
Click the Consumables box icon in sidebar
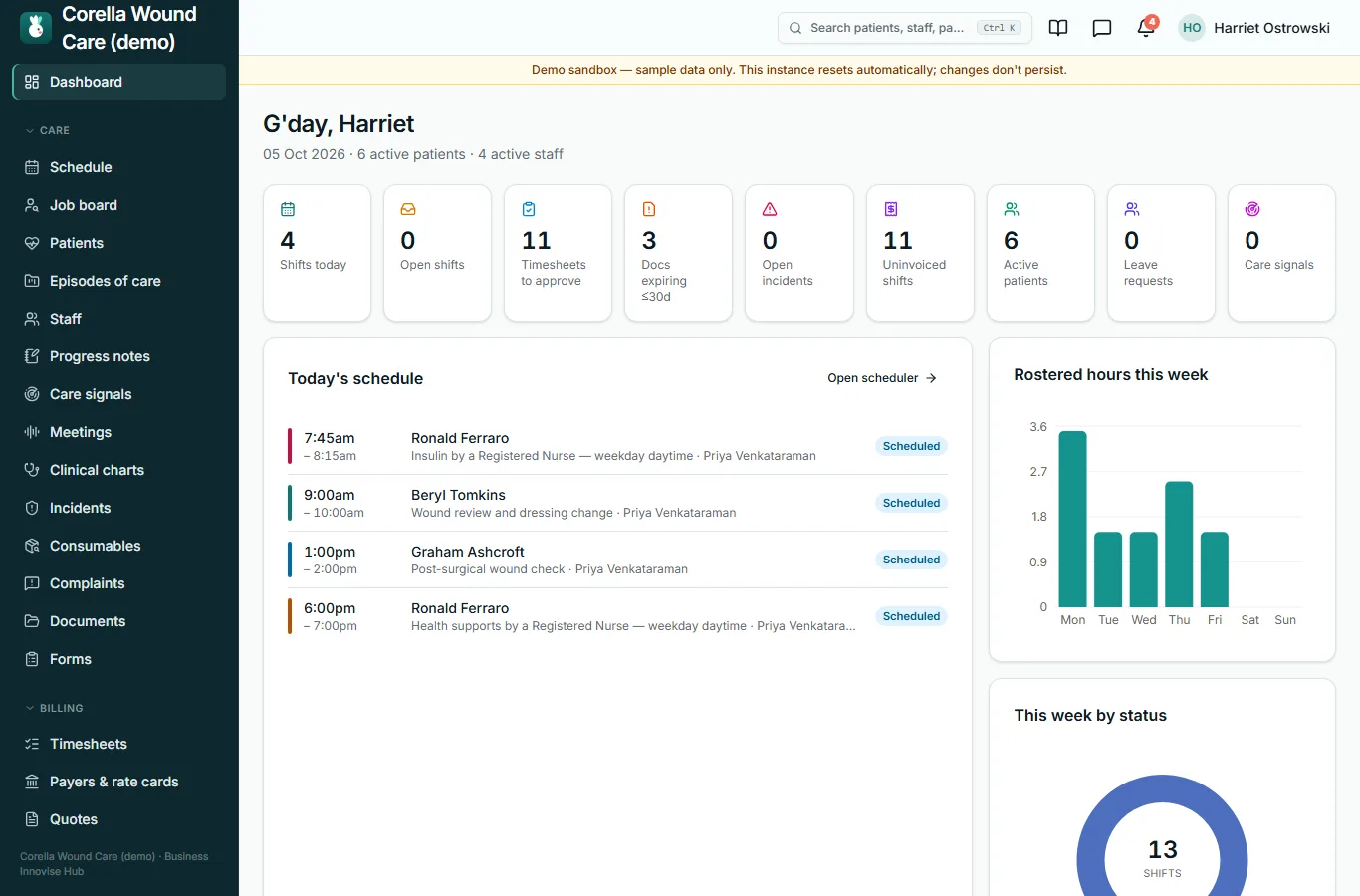click(x=32, y=546)
